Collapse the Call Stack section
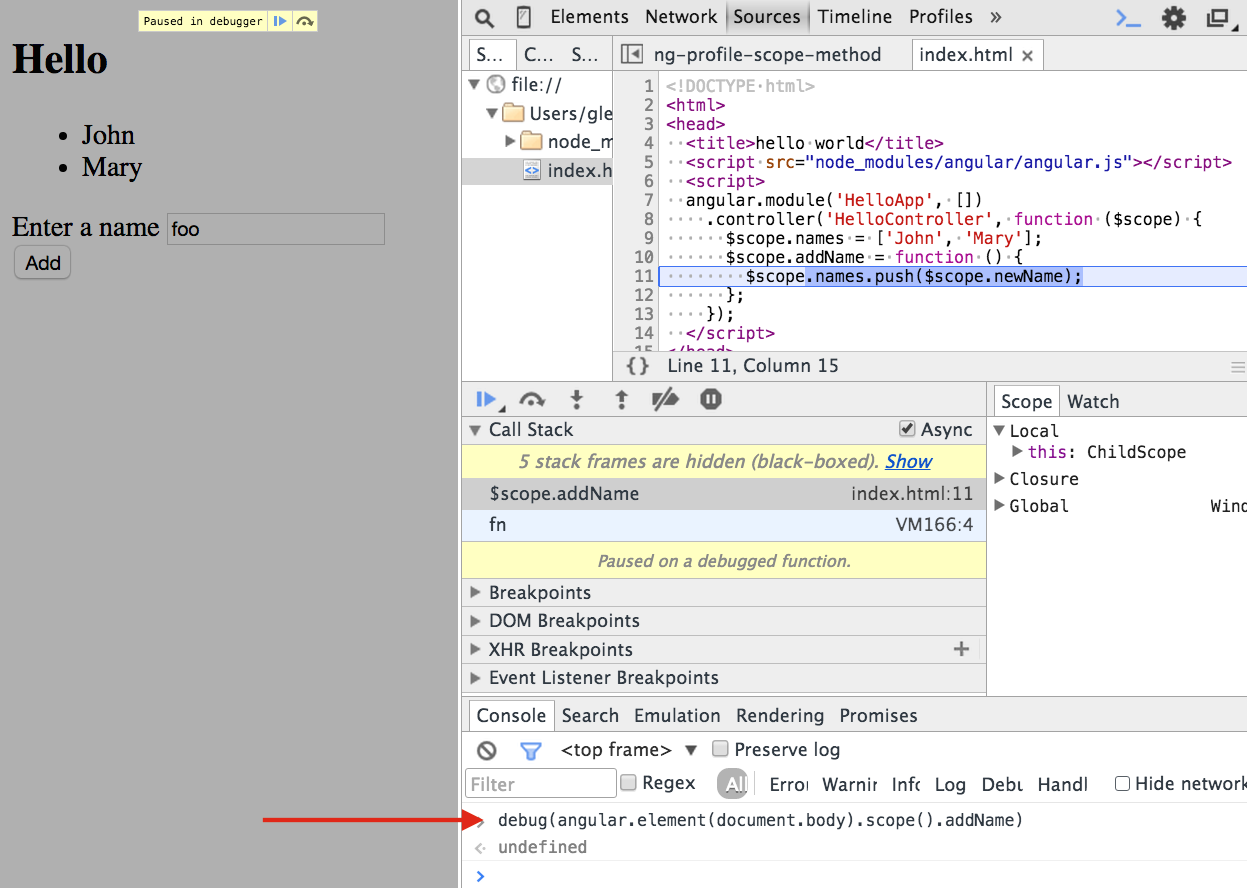 pos(475,430)
